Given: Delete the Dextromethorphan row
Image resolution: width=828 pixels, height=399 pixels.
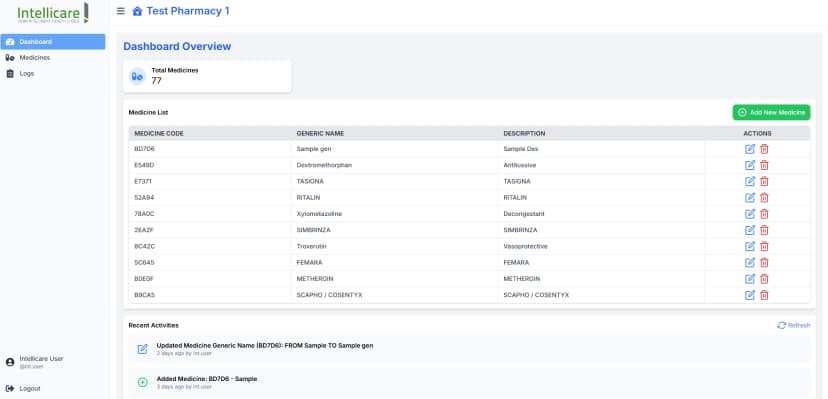Looking at the screenshot, I should click(x=764, y=165).
